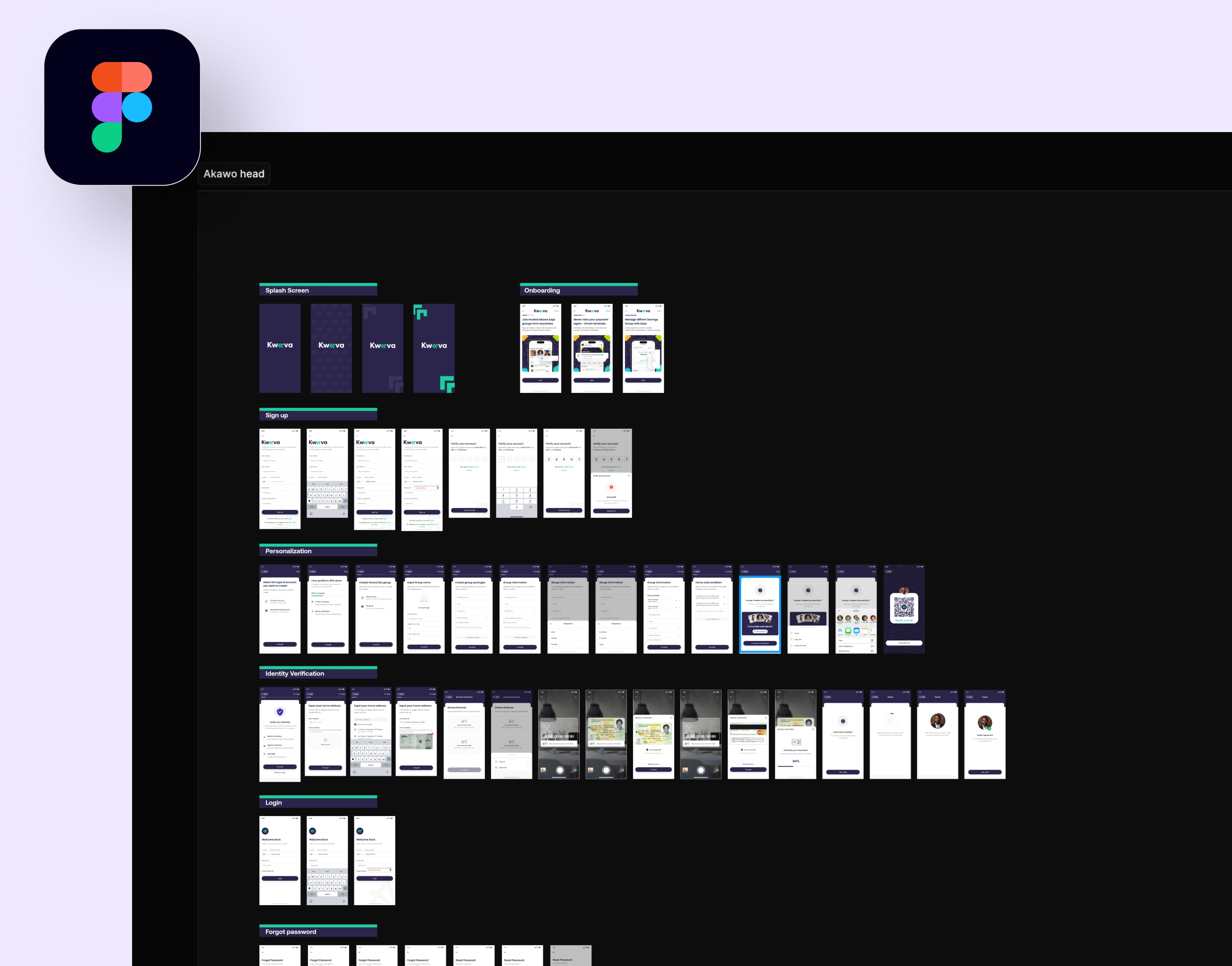This screenshot has width=1232, height=966.
Task: Click the red Wrong PIN alert icon
Action: [611, 487]
